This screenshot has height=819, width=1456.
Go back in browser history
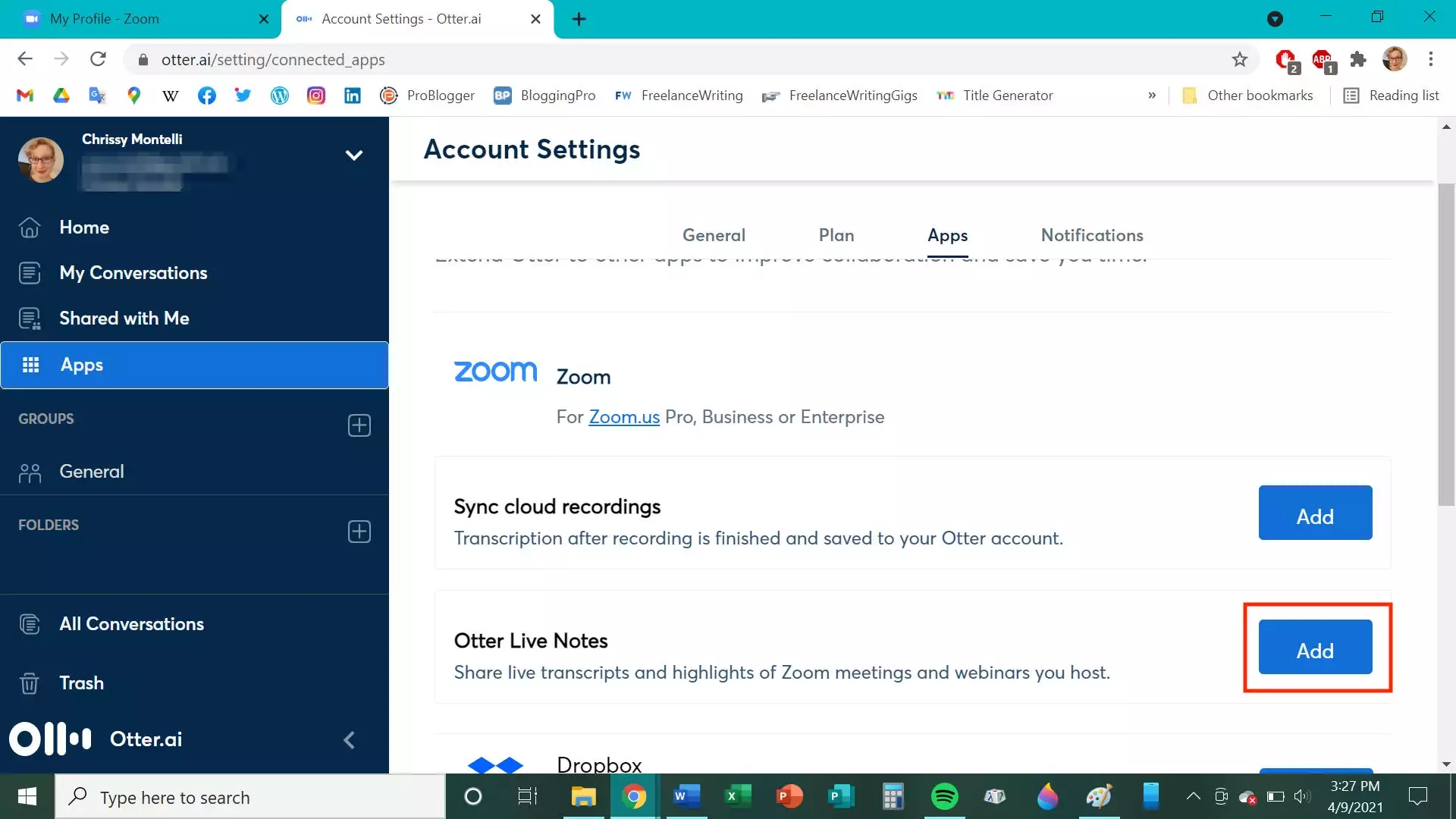pos(25,59)
